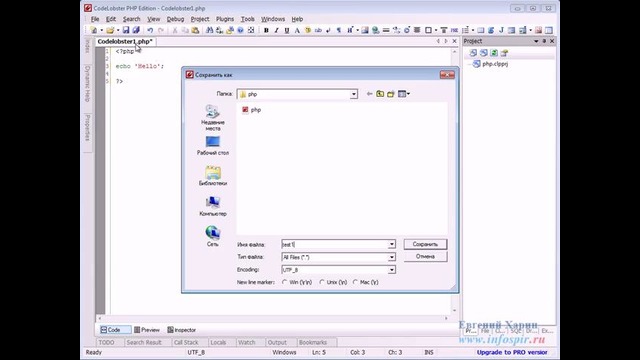Select the Win (\r\n) line marker radio
640x360 pixels.
point(284,282)
